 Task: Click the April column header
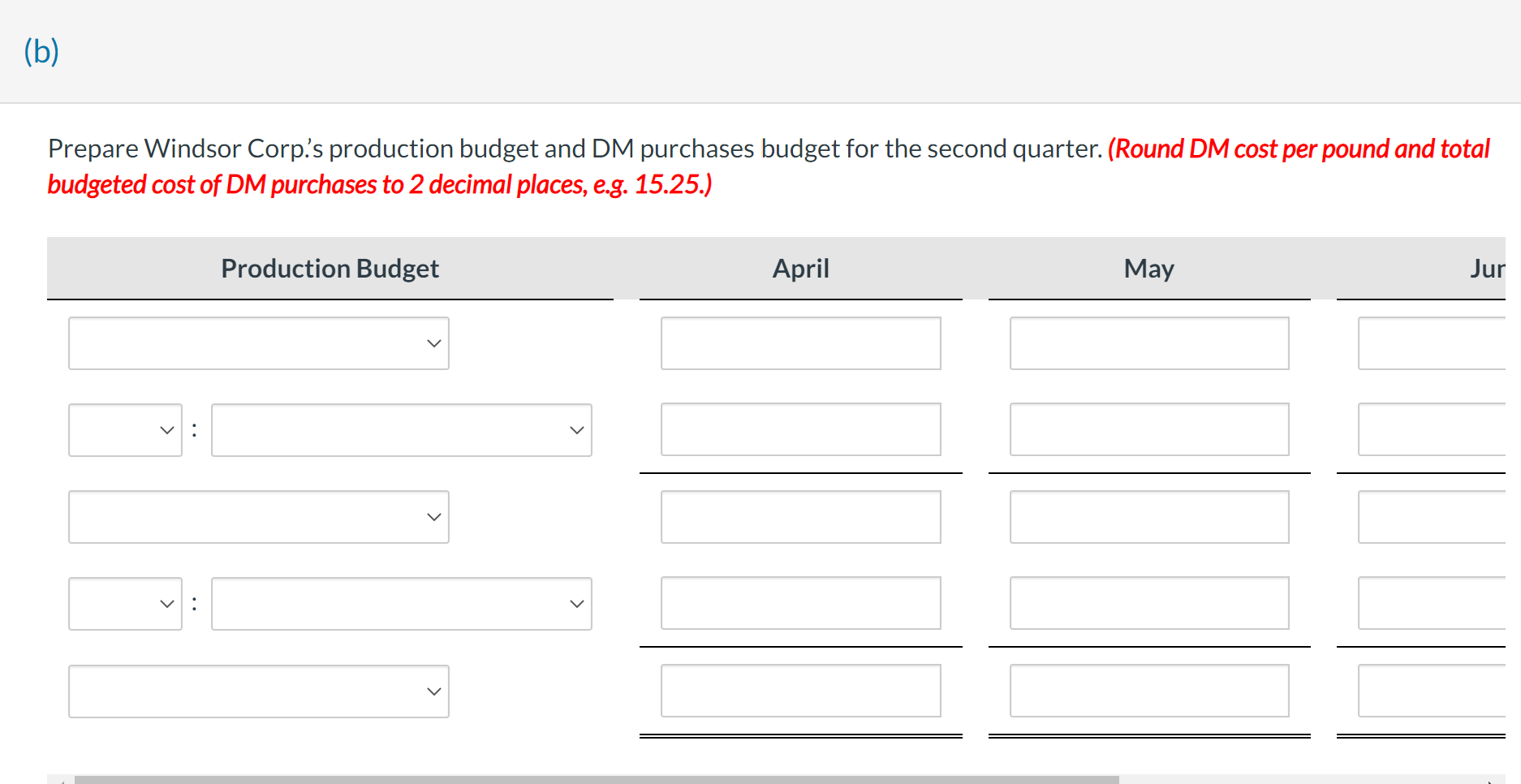pos(801,269)
